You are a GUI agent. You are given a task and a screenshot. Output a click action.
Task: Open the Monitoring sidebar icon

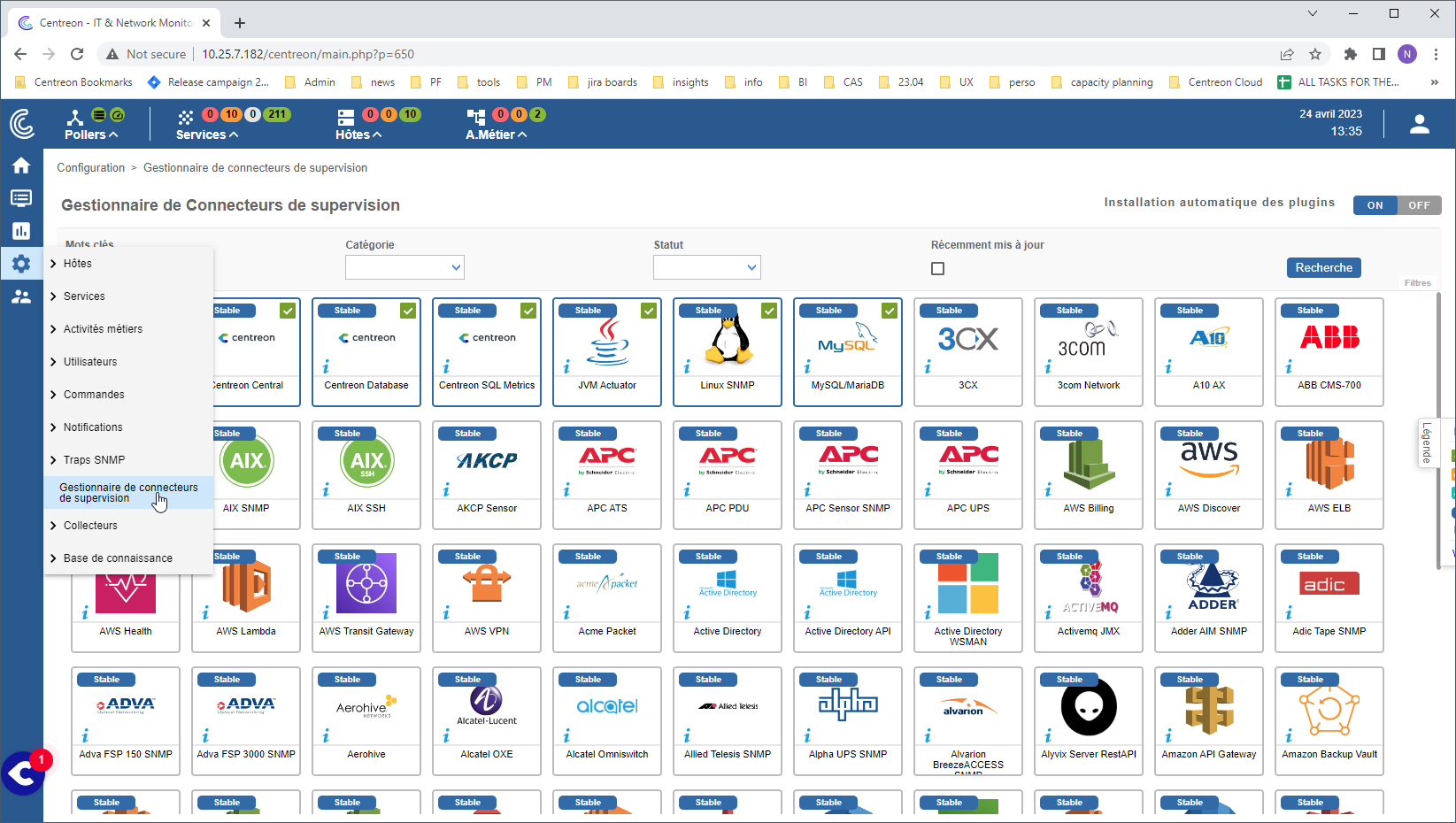point(21,198)
